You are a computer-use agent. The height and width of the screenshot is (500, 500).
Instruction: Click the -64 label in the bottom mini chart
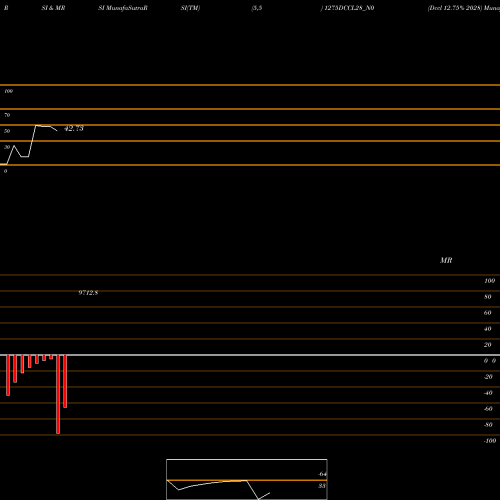click(322, 474)
